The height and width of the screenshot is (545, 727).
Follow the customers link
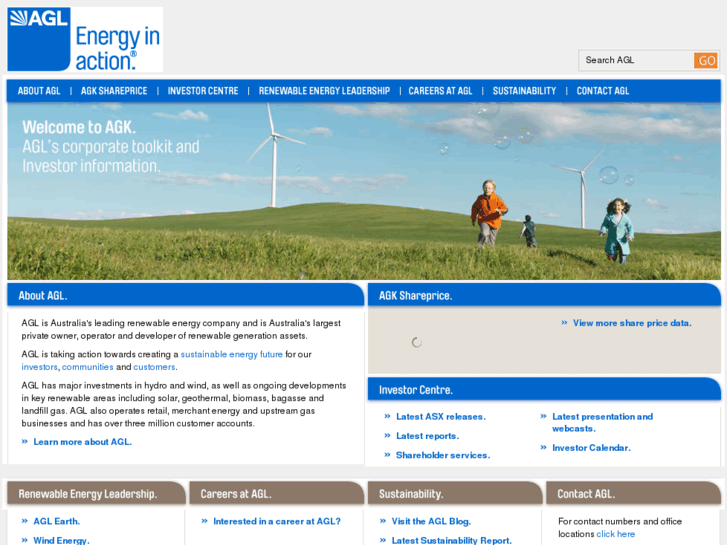pos(154,367)
